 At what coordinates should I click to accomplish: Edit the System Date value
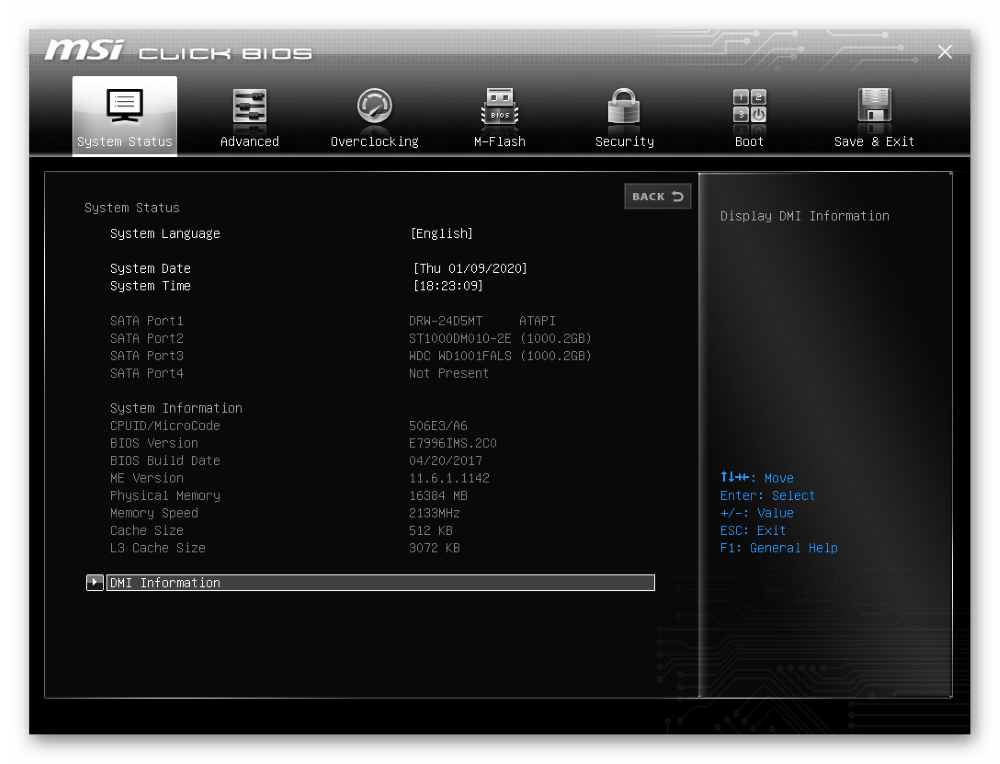(469, 269)
